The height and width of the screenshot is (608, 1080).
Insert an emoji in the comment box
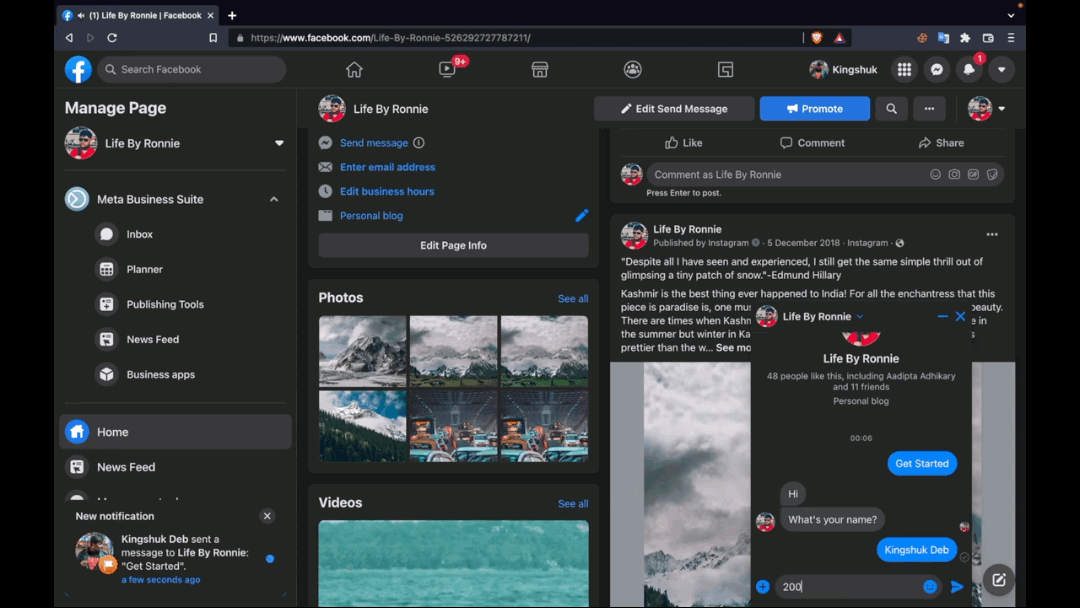[x=935, y=175]
